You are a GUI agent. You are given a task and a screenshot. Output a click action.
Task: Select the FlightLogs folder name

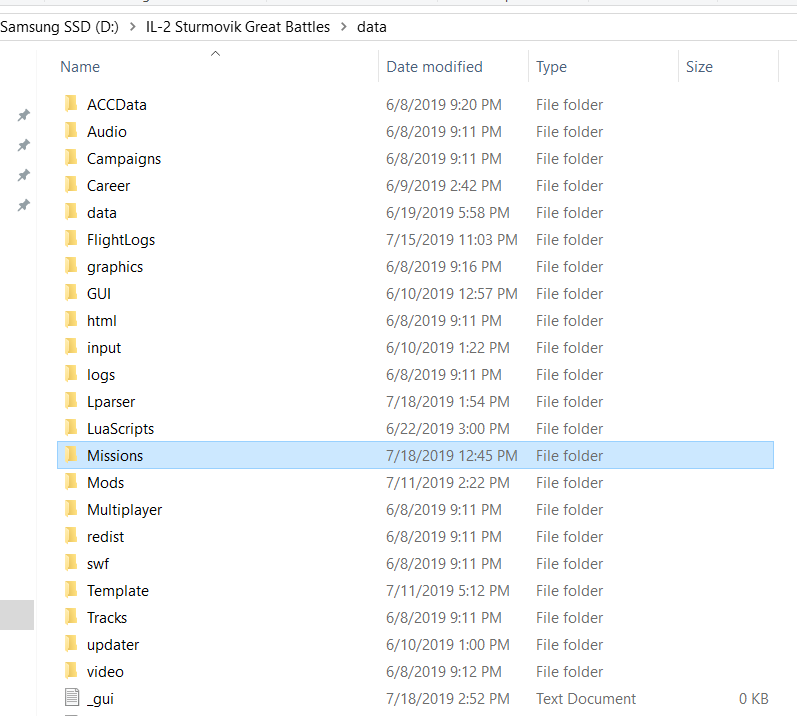coord(121,239)
